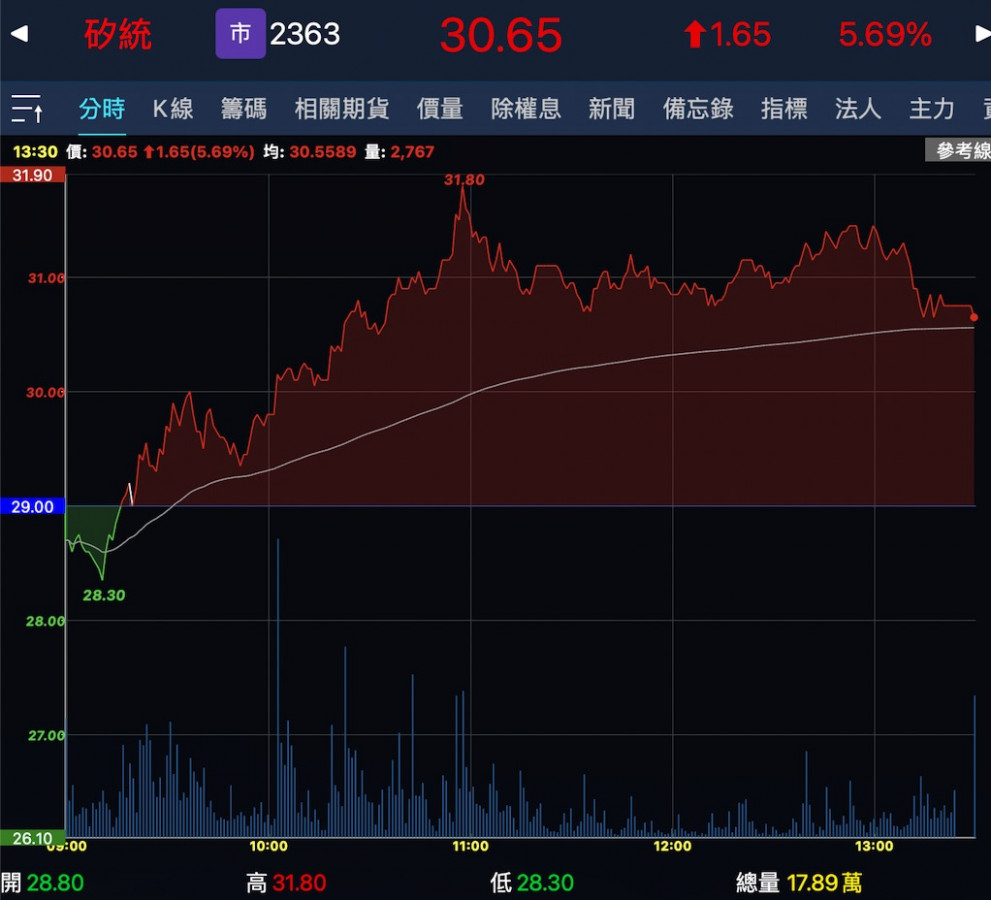
Task: Click the 均: 30.5589 average value
Action: coord(310,152)
